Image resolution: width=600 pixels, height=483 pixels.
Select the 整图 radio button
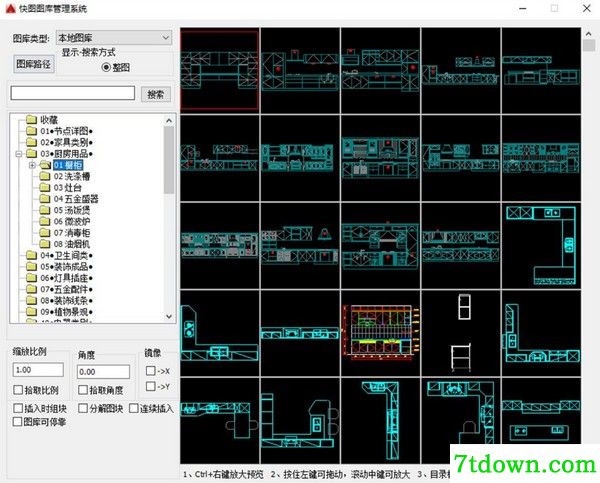106,67
